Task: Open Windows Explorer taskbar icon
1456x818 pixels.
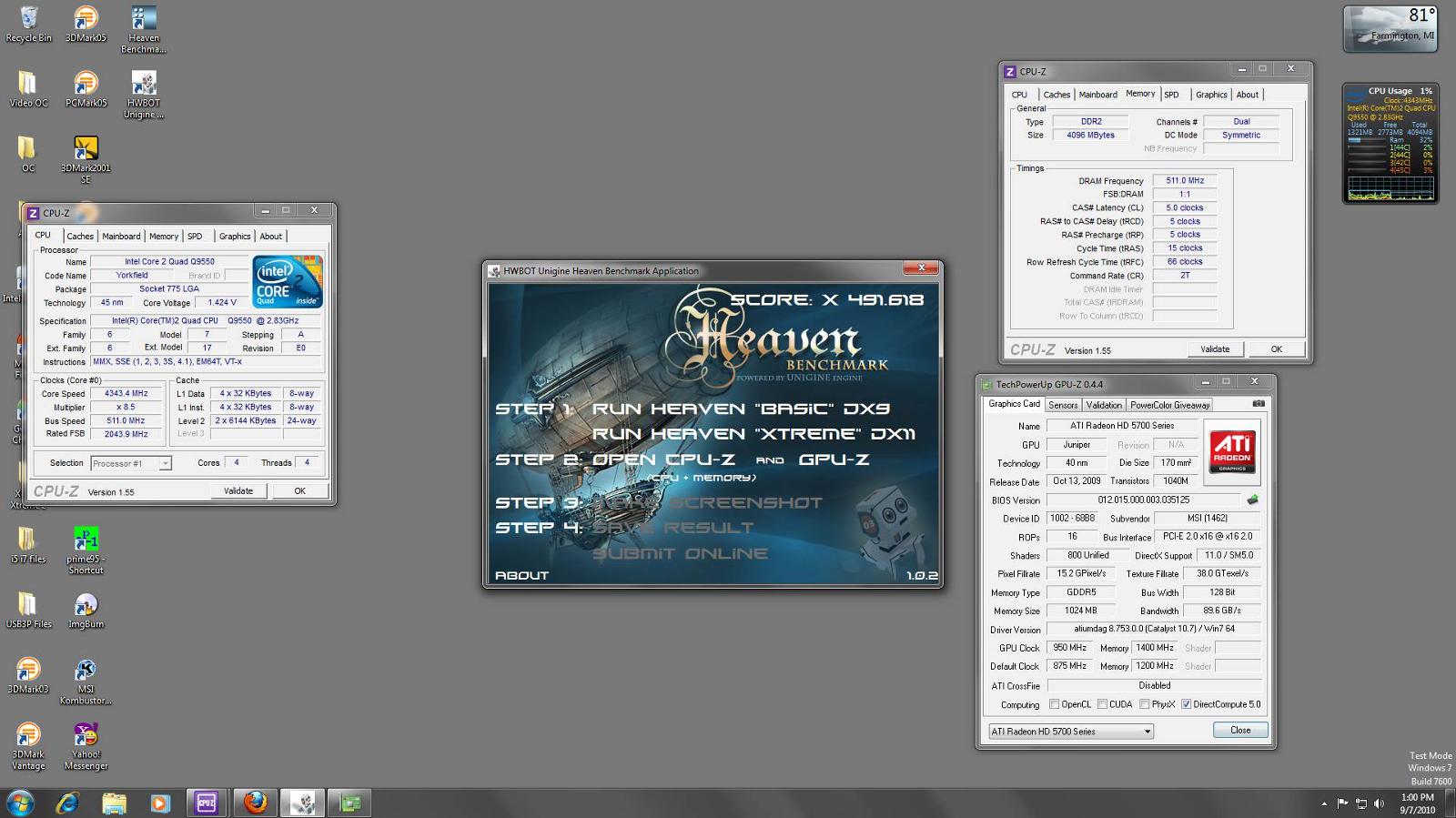Action: 114,803
